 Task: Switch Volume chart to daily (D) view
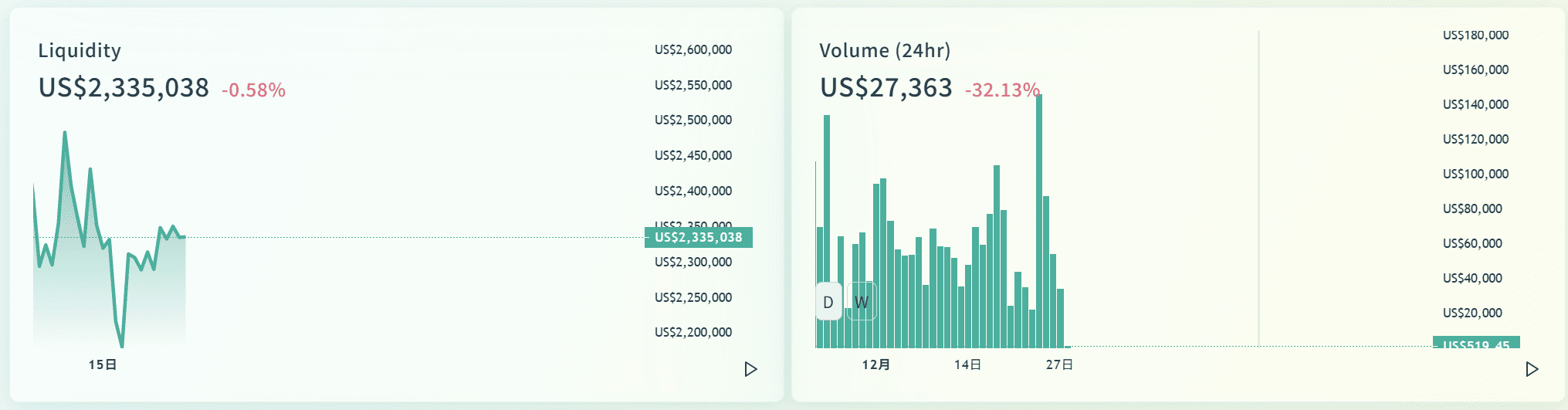[828, 302]
